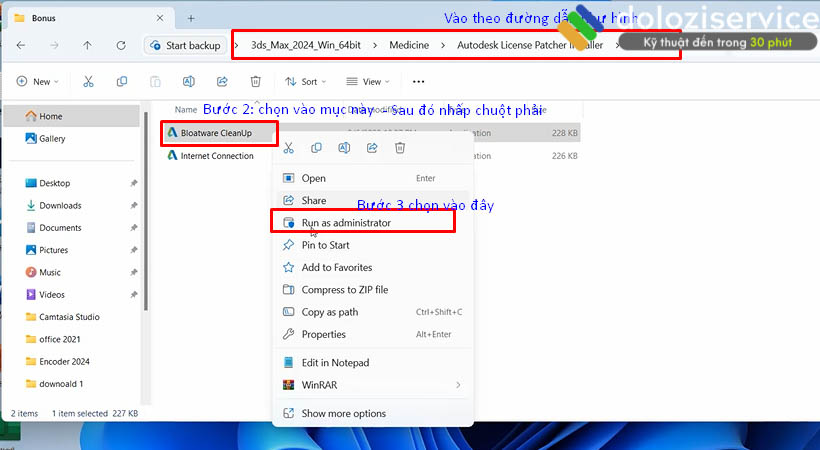The image size is (820, 450).
Task: Open a new tab with the plus button
Action: 191,18
